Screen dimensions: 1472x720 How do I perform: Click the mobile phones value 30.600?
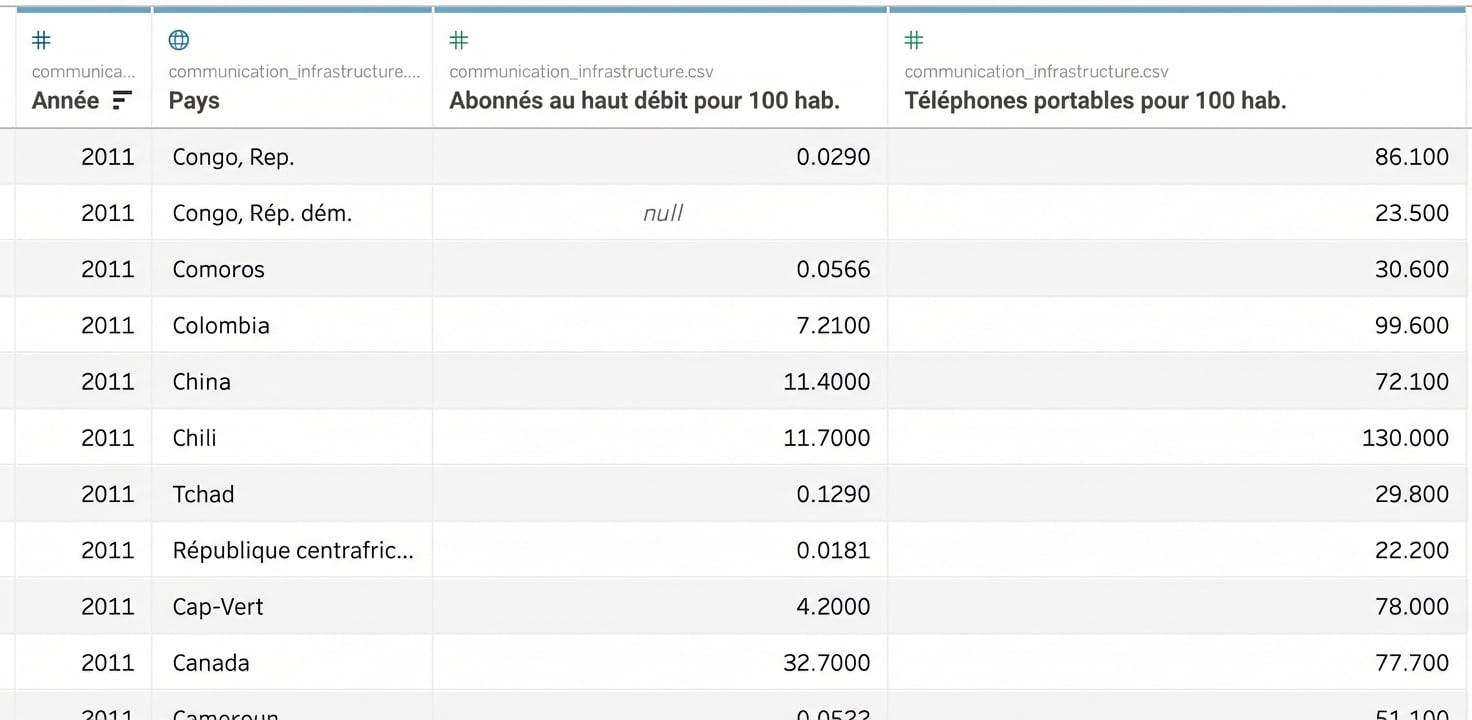(1412, 269)
